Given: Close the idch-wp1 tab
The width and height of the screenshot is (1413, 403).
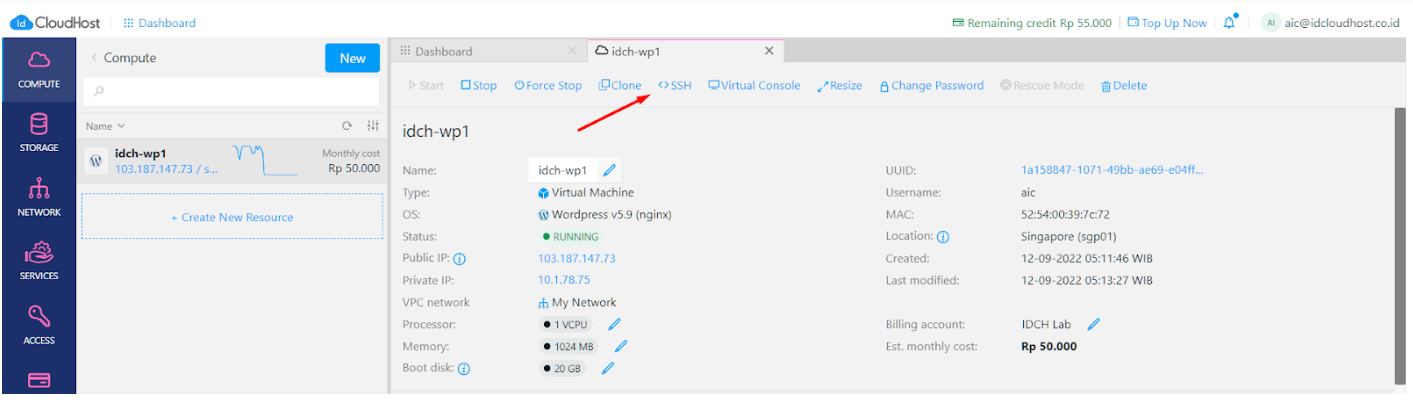Looking at the screenshot, I should (x=768, y=51).
